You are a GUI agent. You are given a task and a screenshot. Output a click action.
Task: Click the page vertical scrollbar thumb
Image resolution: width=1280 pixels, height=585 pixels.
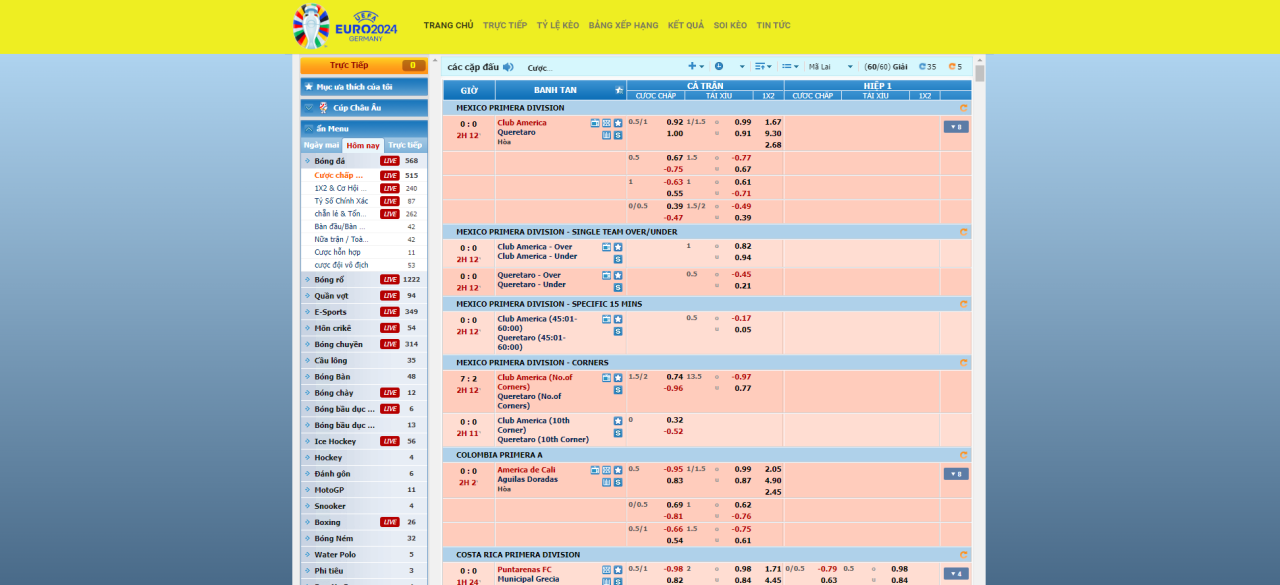(980, 73)
